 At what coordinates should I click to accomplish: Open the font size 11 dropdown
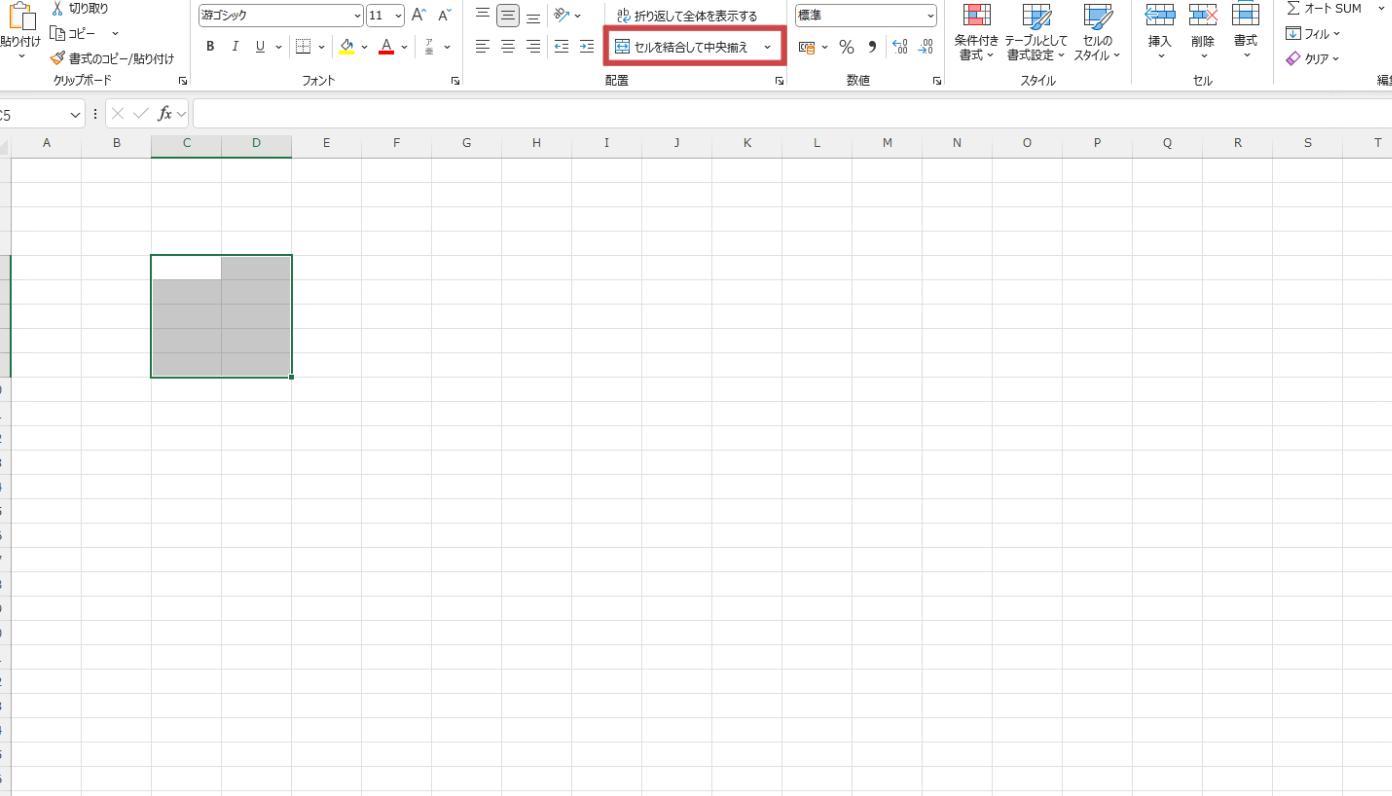click(398, 15)
